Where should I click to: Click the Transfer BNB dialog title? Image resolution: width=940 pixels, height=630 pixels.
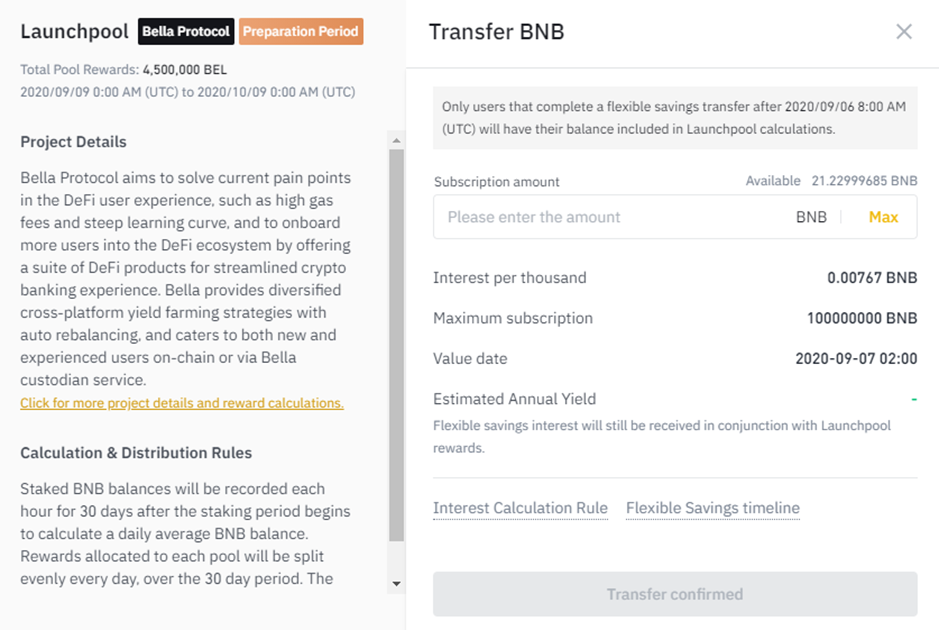click(x=497, y=32)
